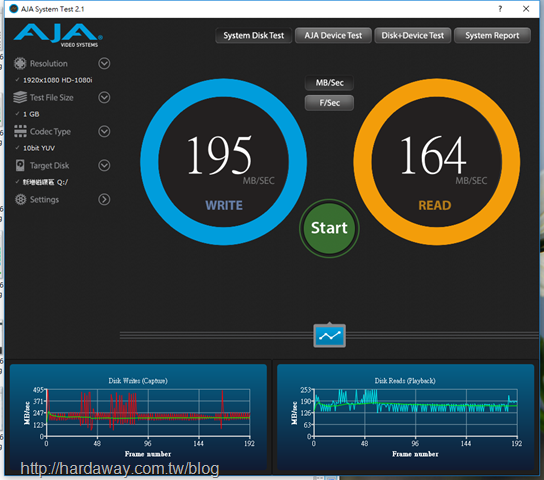Expand the Test File Size dropdown arrow
Viewport: 544px width, 480px height.
(x=104, y=97)
